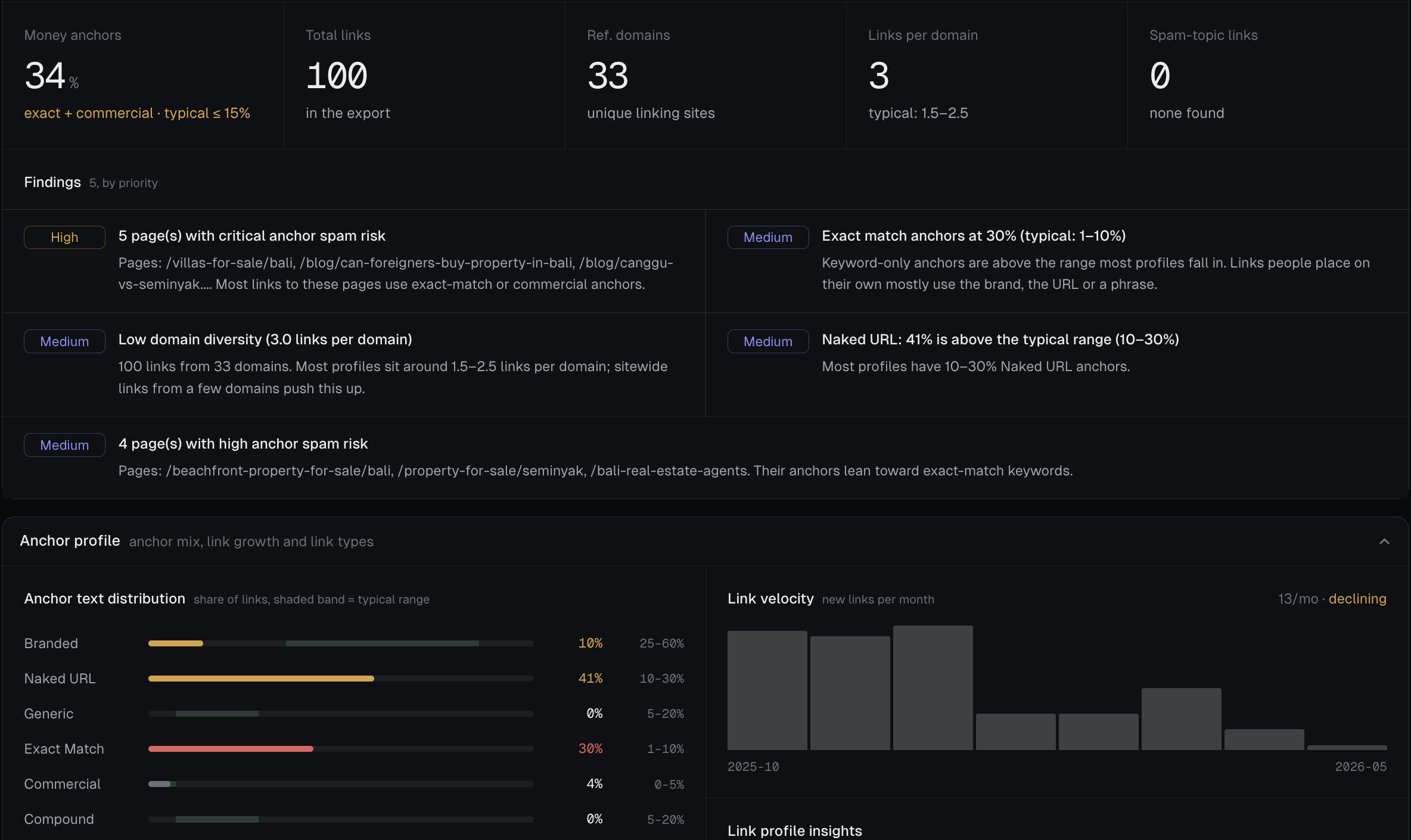Select the Exact Match red distribution bar
Image resolution: width=1411 pixels, height=840 pixels.
pos(231,749)
